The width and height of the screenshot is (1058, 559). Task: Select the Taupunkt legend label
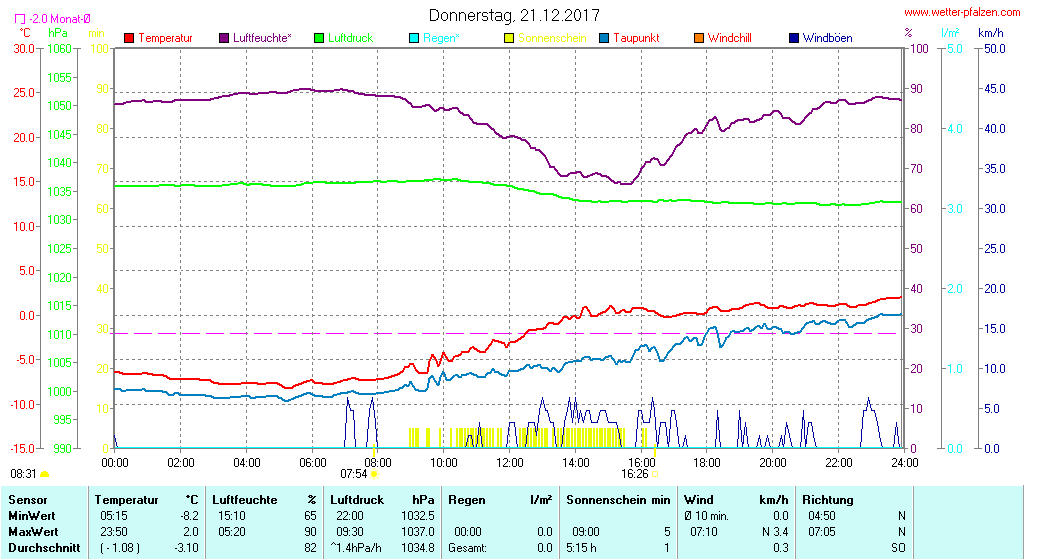pyautogui.click(x=636, y=38)
